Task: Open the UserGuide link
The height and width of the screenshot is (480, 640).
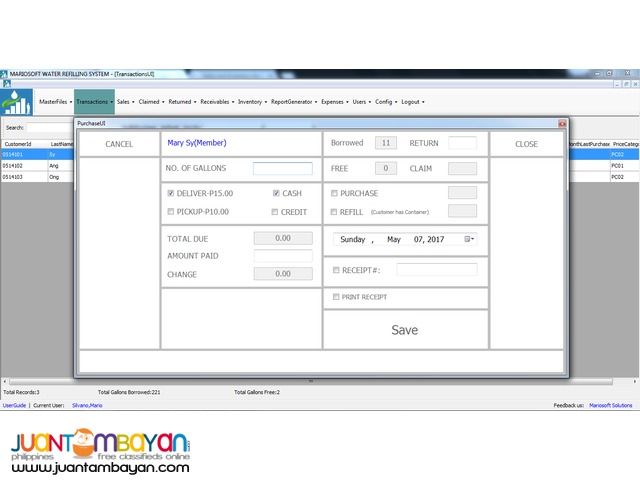Action: click(x=14, y=405)
